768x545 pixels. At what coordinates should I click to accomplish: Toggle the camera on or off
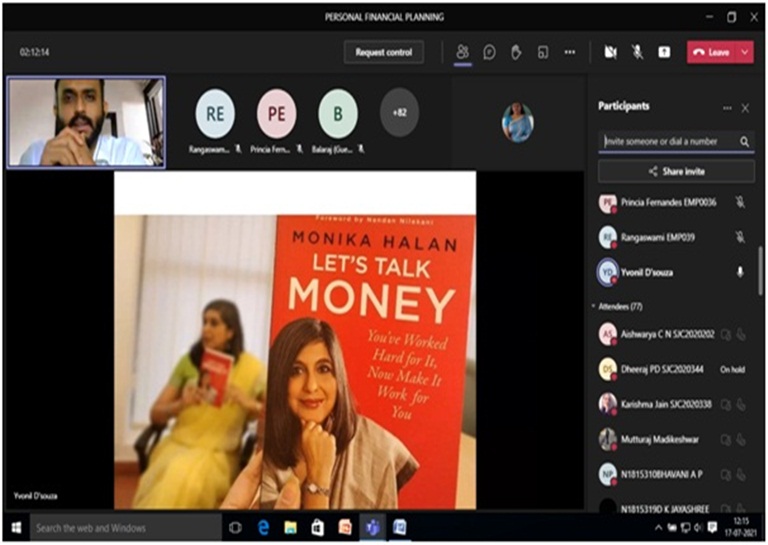pyautogui.click(x=610, y=52)
